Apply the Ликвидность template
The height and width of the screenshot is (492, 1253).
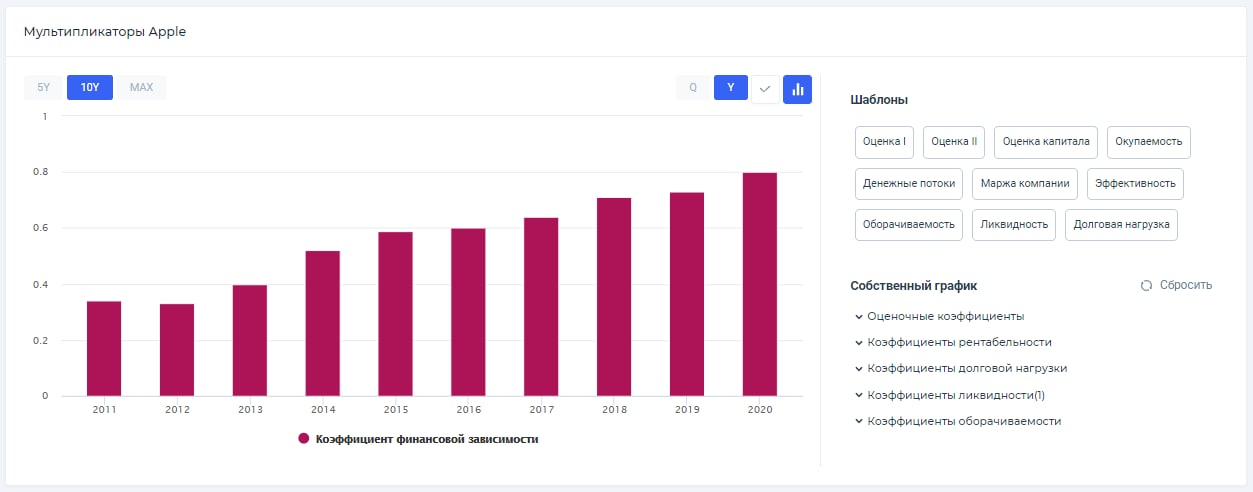[x=1014, y=225]
